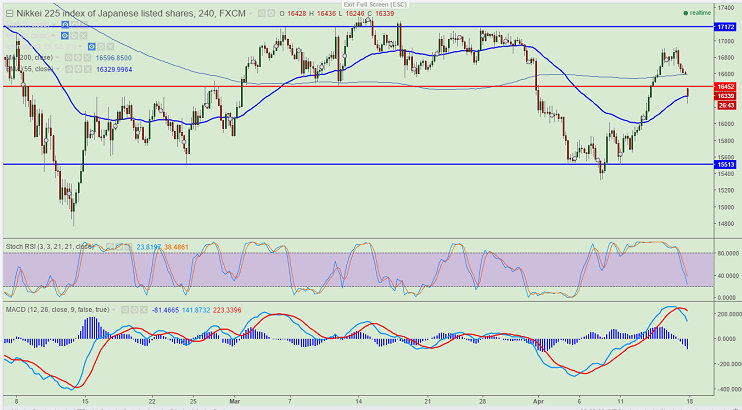This screenshot has width=742, height=410.
Task: Toggle the MACD visibility eye
Action: pos(125,310)
